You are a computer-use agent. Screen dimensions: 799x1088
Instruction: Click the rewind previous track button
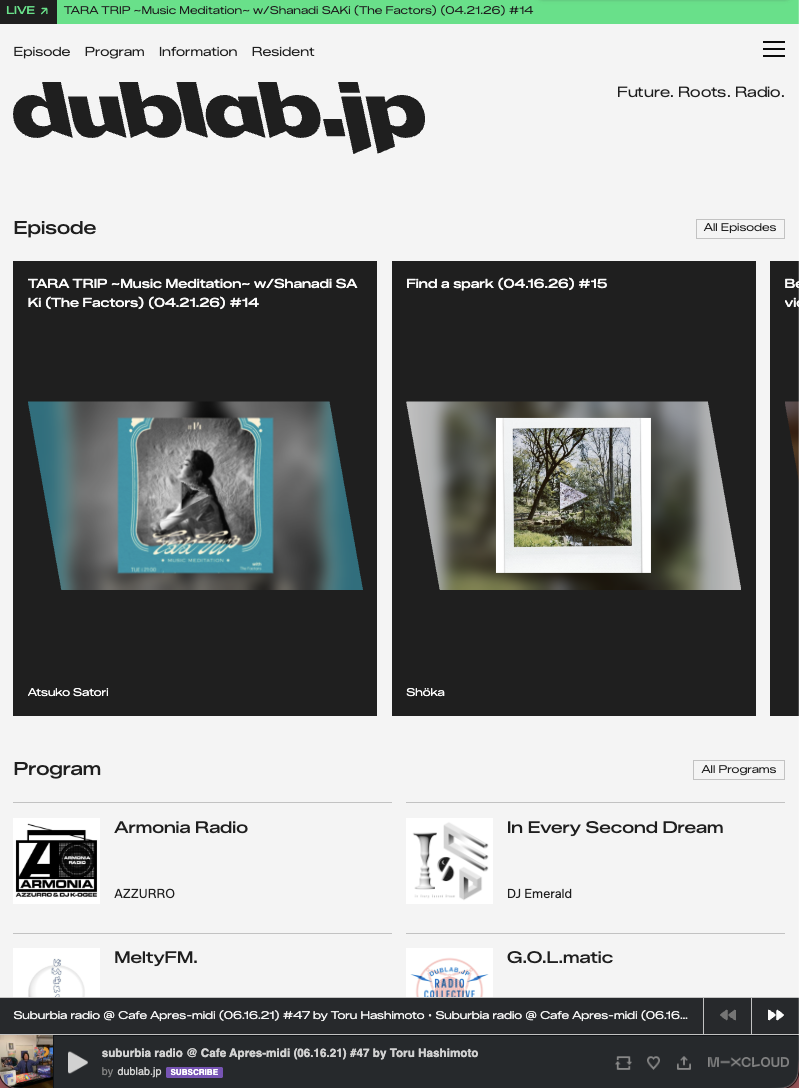coord(727,1015)
